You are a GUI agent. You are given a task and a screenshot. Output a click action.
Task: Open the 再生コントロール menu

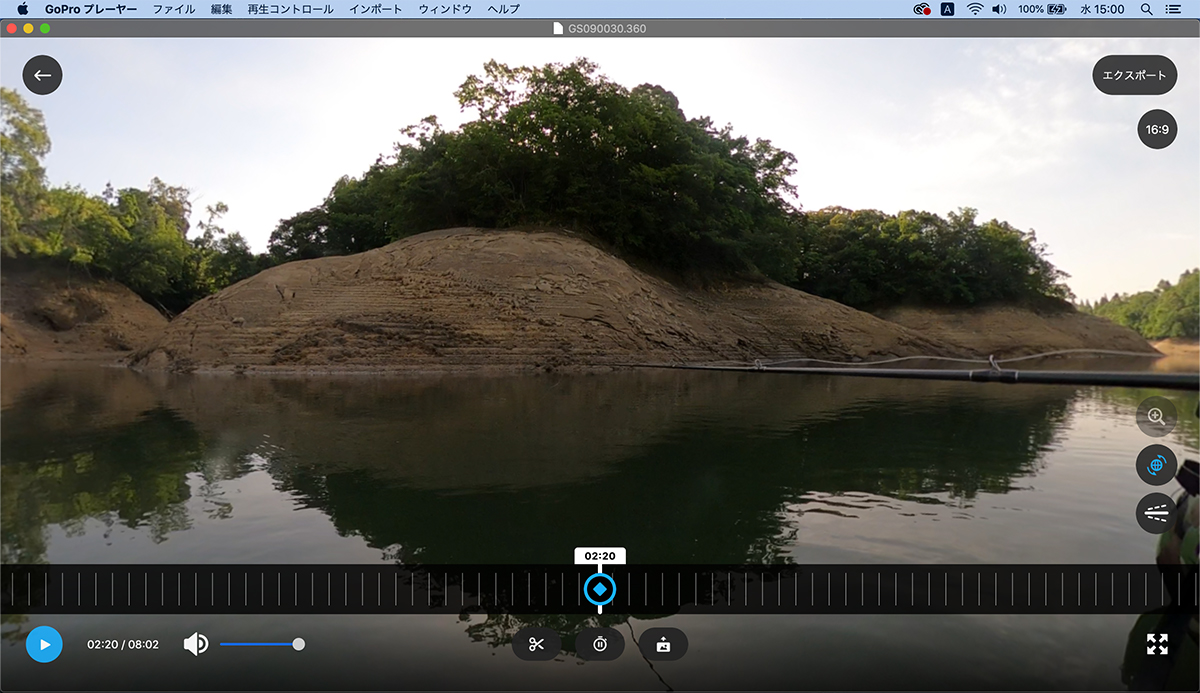pos(290,9)
